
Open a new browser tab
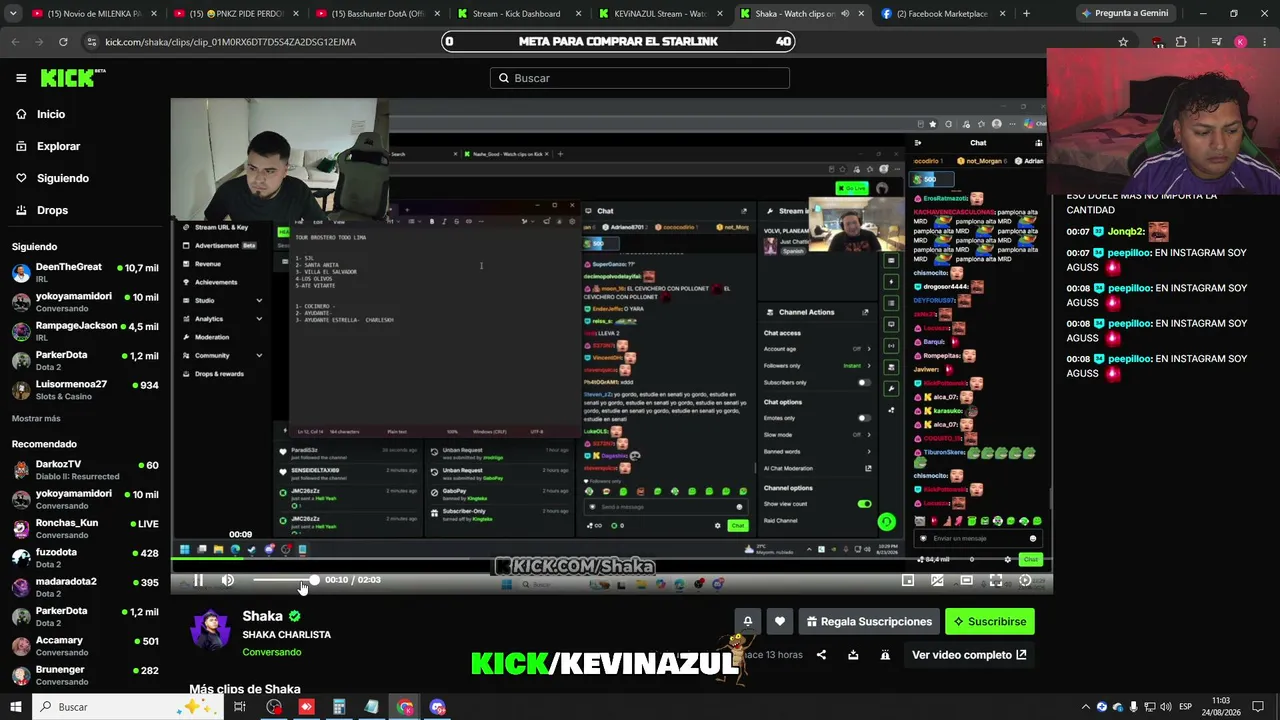[x=1026, y=14]
